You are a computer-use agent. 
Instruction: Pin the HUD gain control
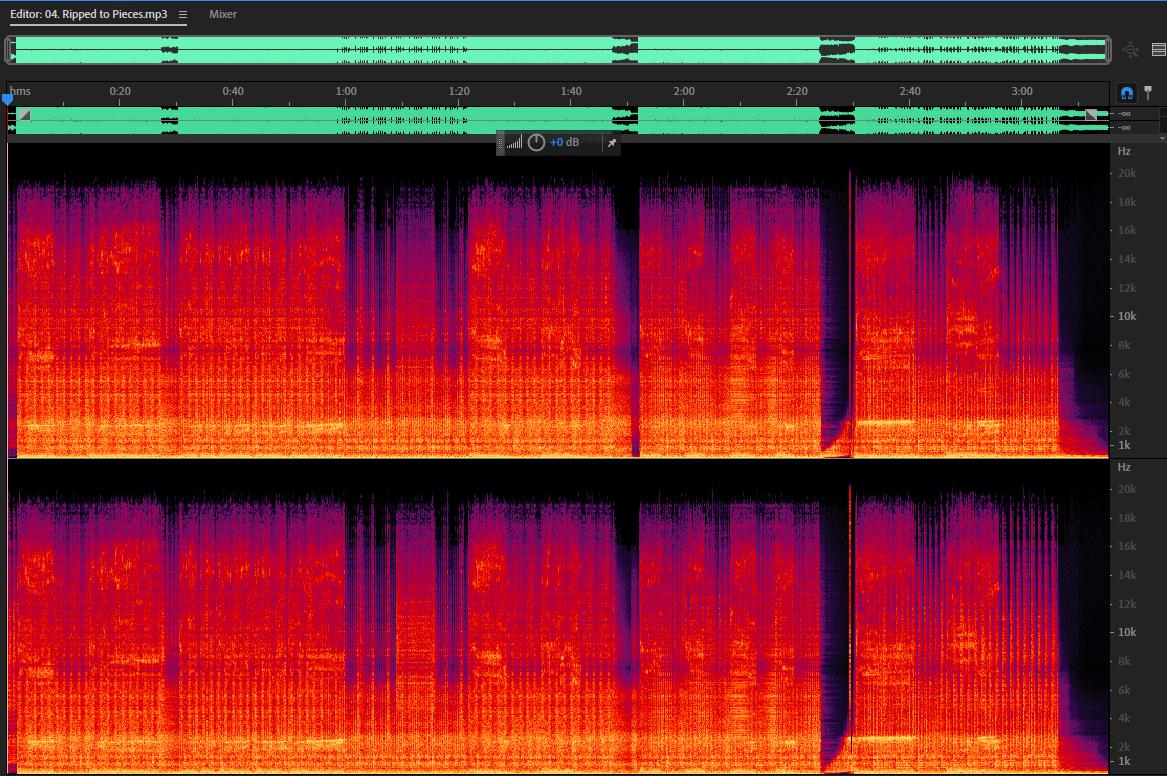coord(611,143)
